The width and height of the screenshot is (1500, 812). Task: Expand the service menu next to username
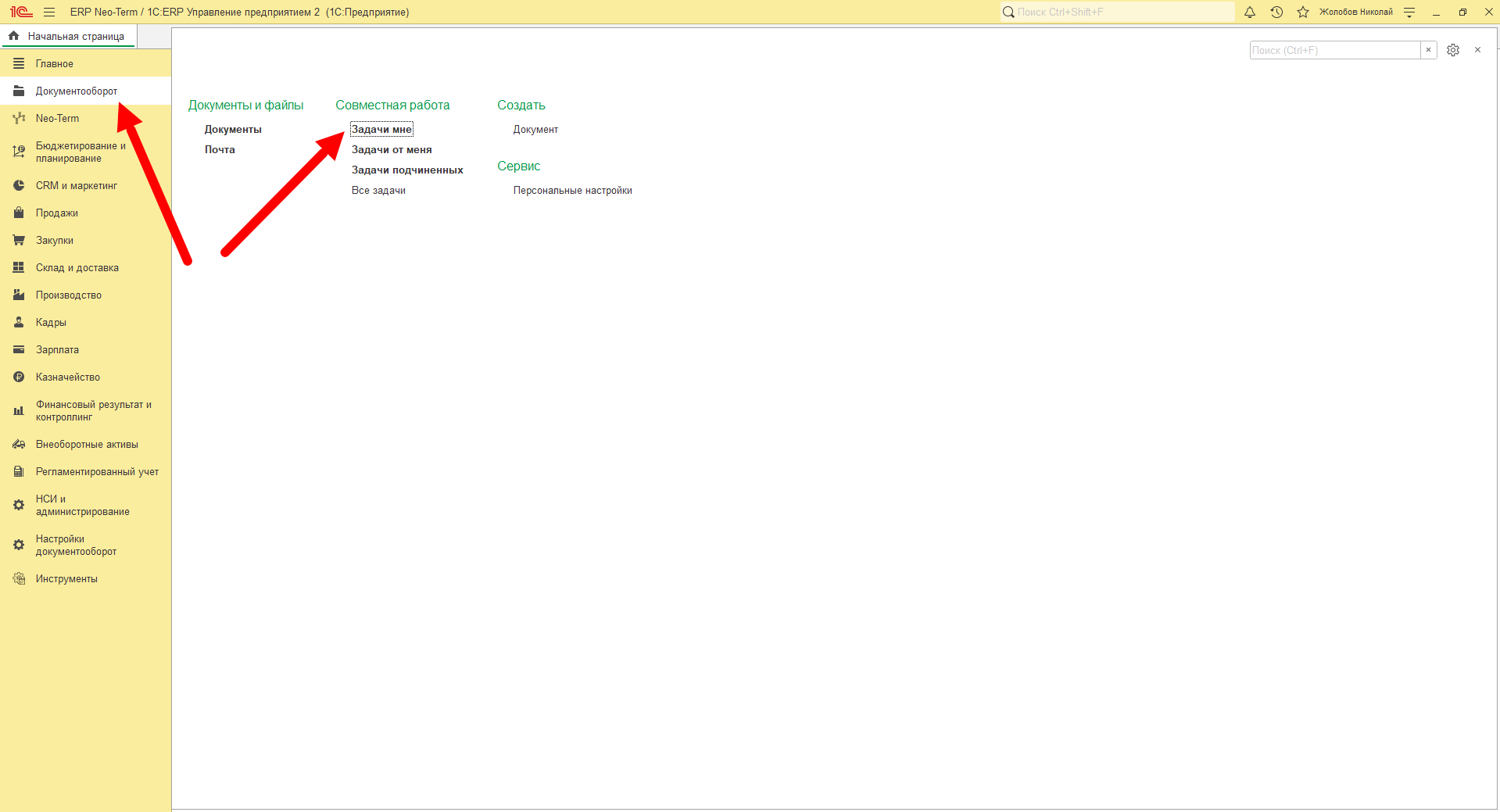(x=1409, y=12)
